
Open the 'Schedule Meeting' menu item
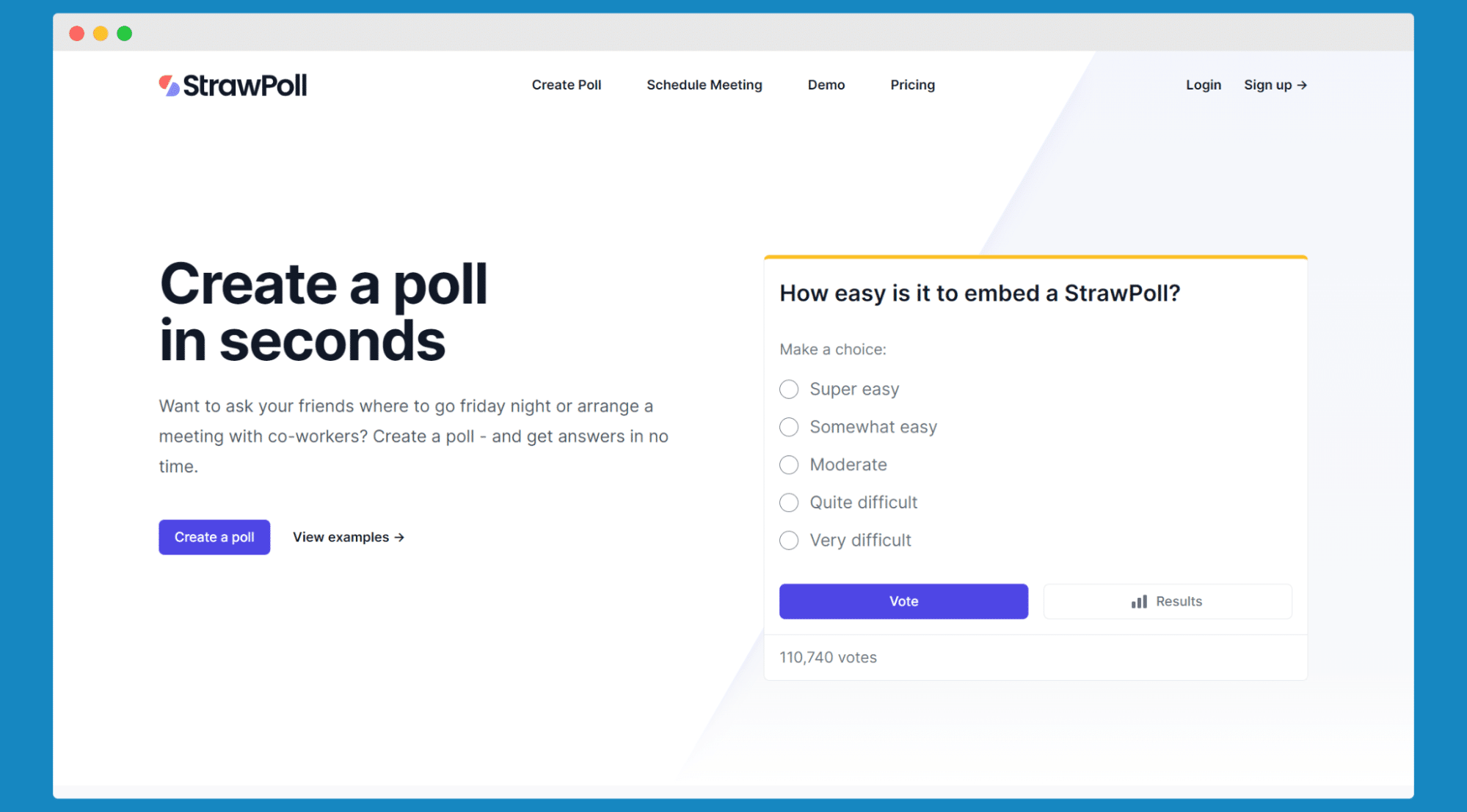pyautogui.click(x=703, y=85)
